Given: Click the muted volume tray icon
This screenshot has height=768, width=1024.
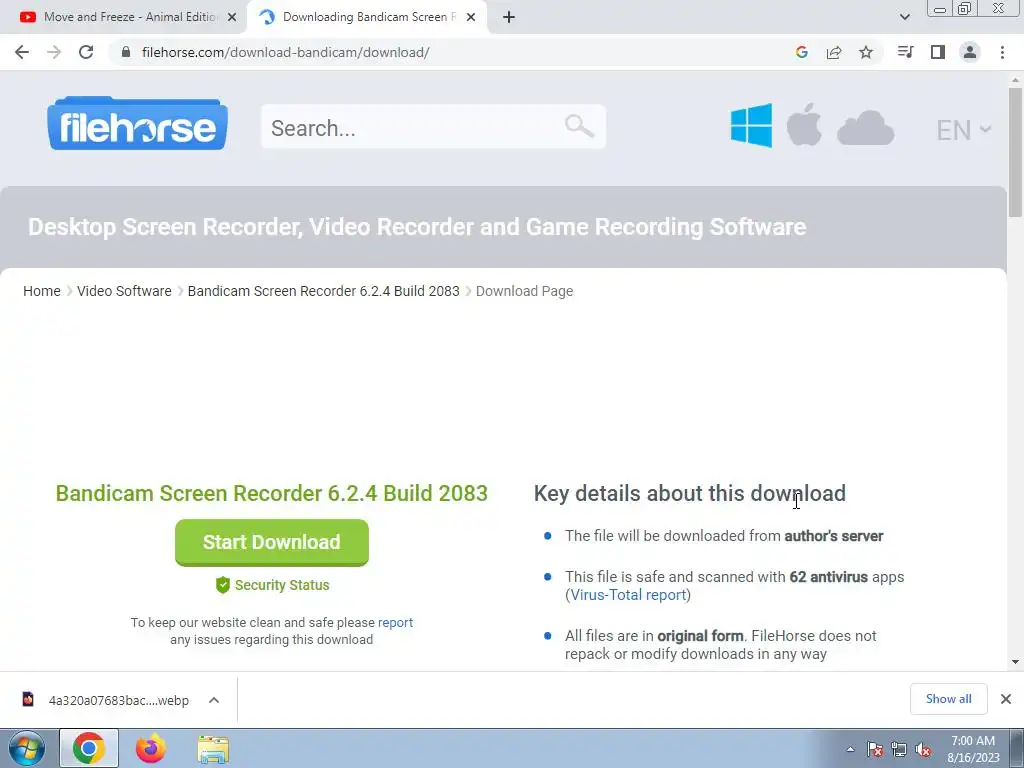Looking at the screenshot, I should tap(923, 750).
